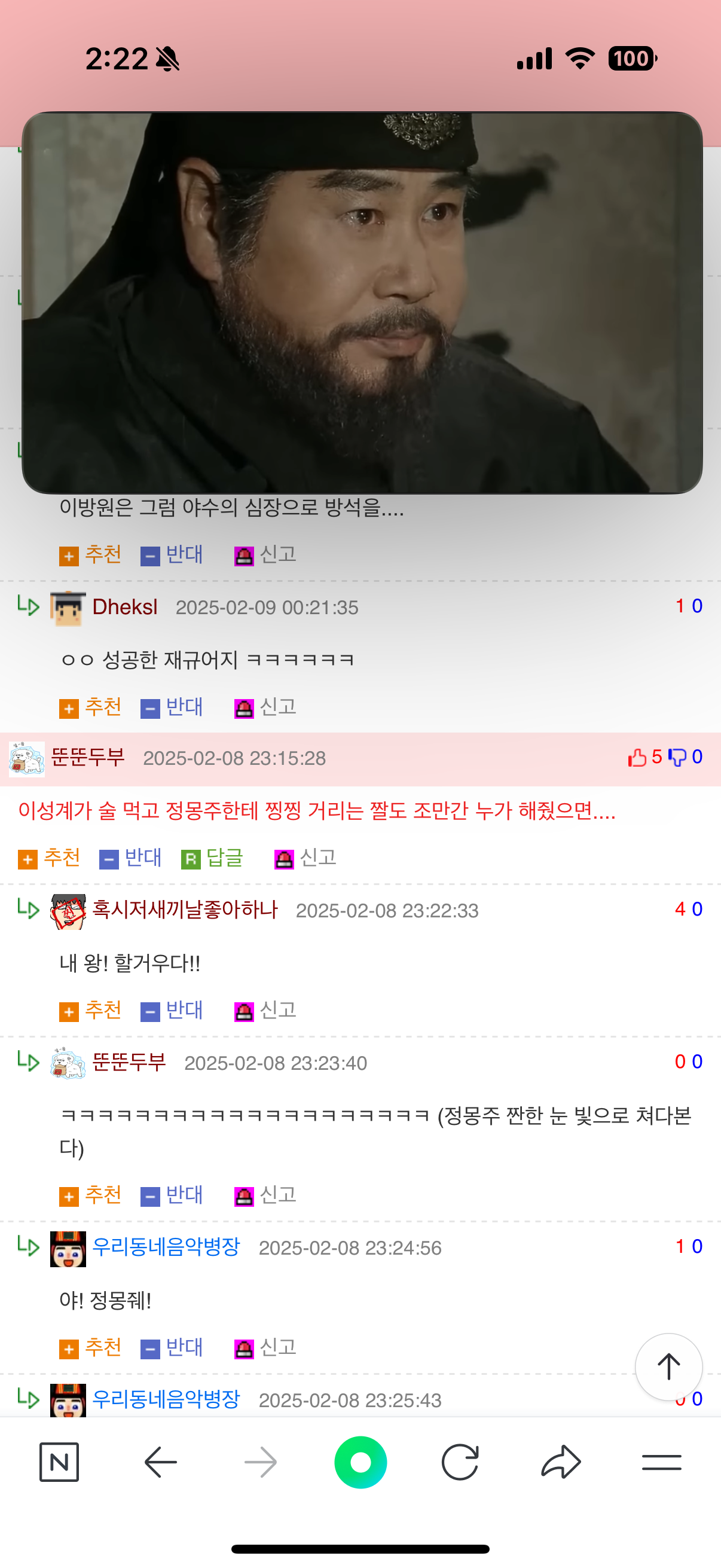Tap 신고 under 내 왕! 할거우다!! comment
The width and height of the screenshot is (721, 1568).
click(x=265, y=1011)
